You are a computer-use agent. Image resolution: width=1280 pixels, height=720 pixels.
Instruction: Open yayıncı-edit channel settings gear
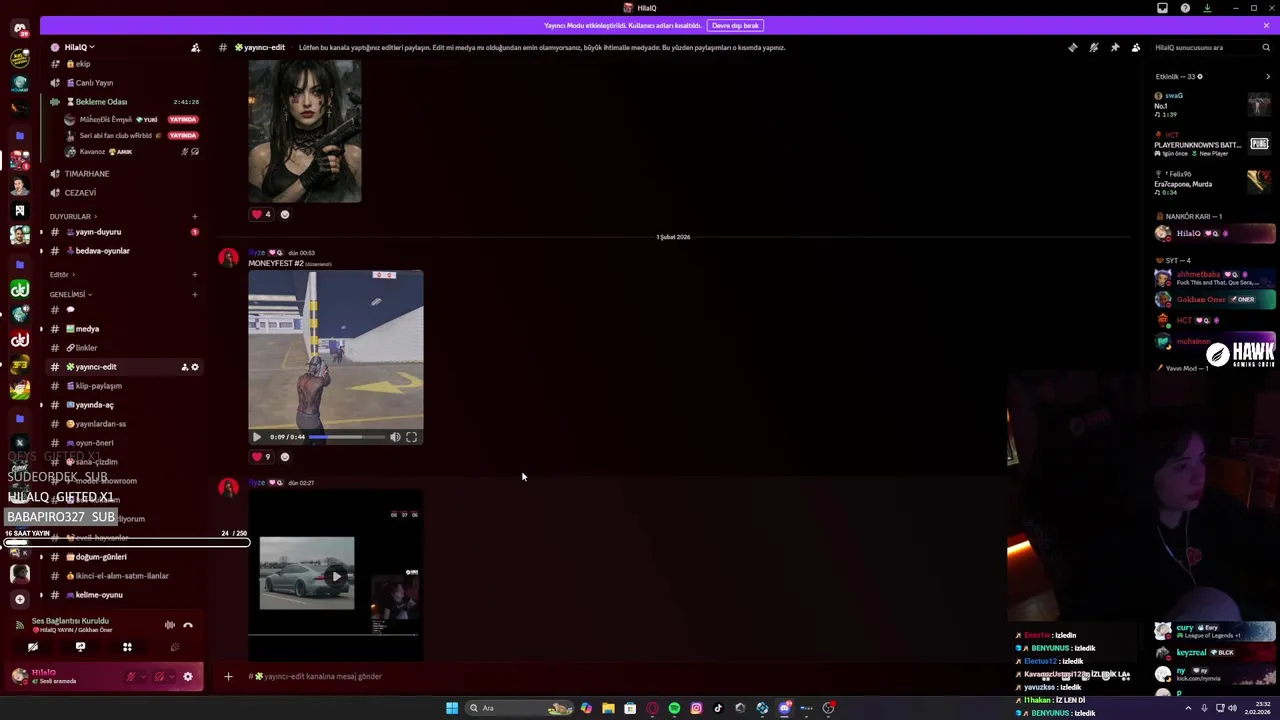(195, 367)
